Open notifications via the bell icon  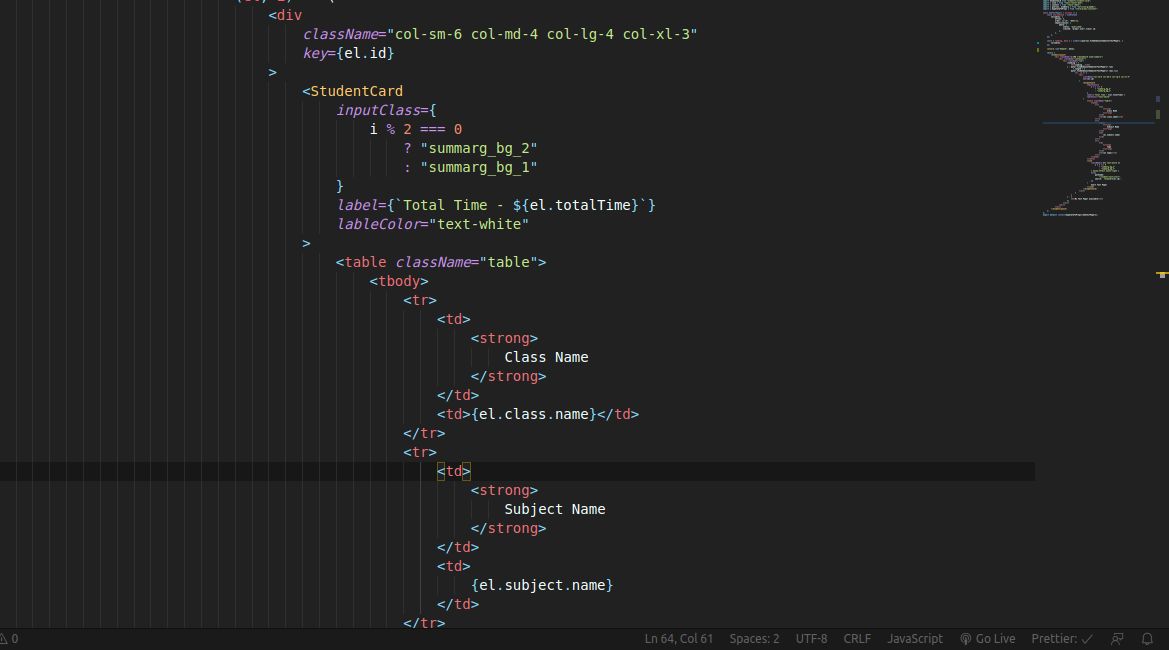click(1147, 638)
